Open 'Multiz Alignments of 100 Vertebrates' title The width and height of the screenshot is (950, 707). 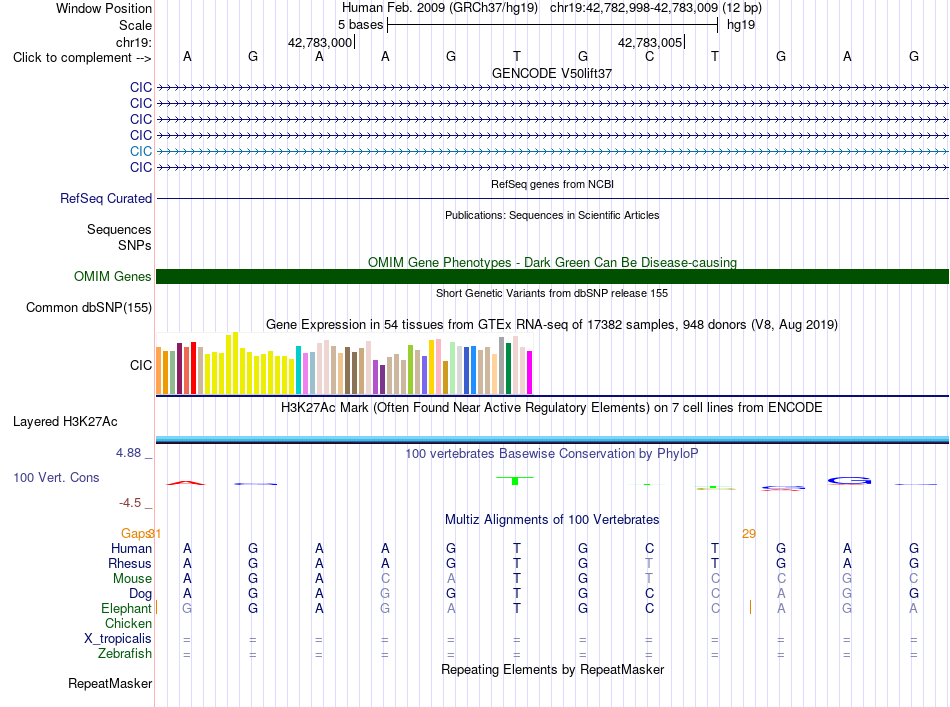pyautogui.click(x=552, y=520)
